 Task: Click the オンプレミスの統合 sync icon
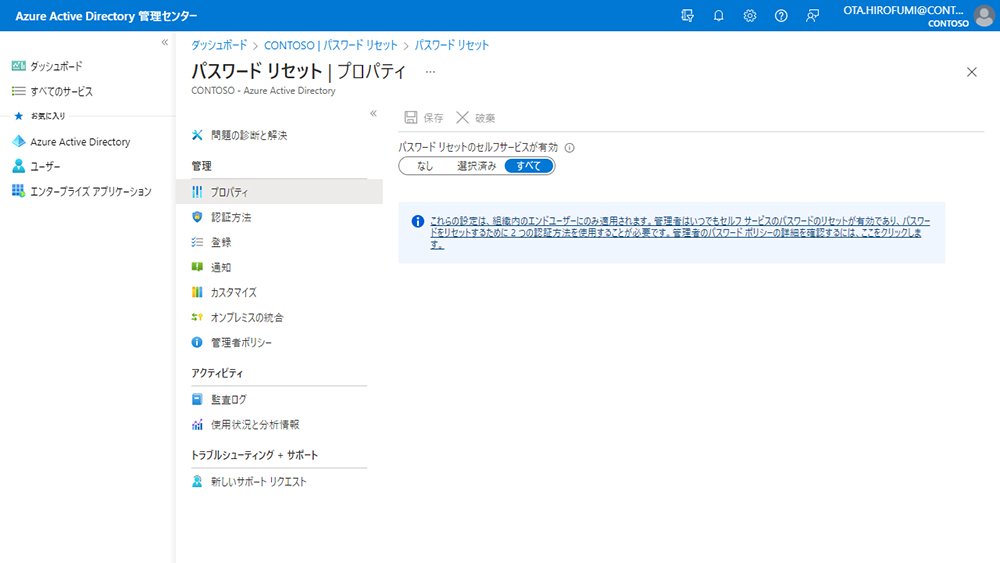197,317
